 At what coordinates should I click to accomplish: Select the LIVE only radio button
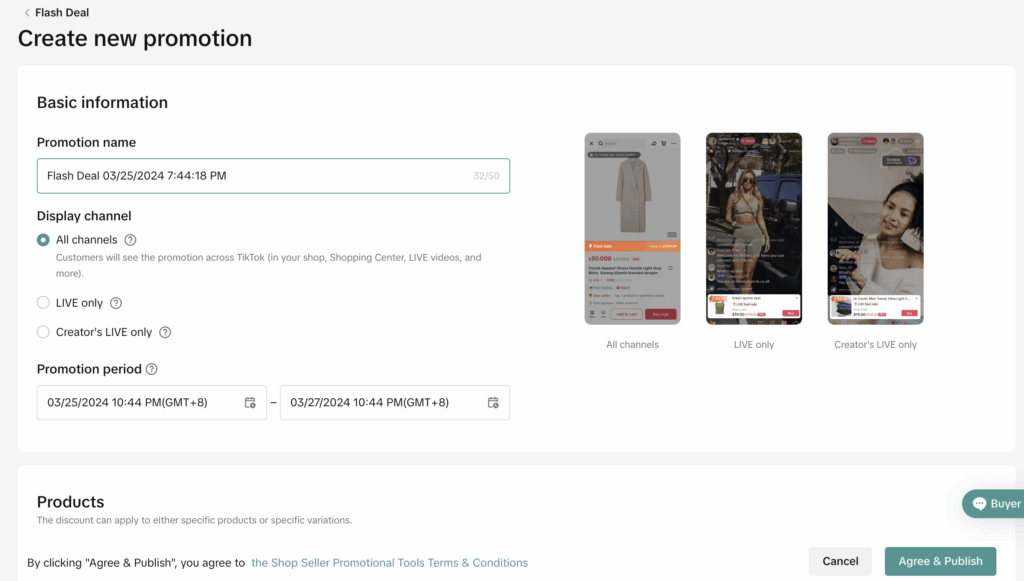coord(43,303)
